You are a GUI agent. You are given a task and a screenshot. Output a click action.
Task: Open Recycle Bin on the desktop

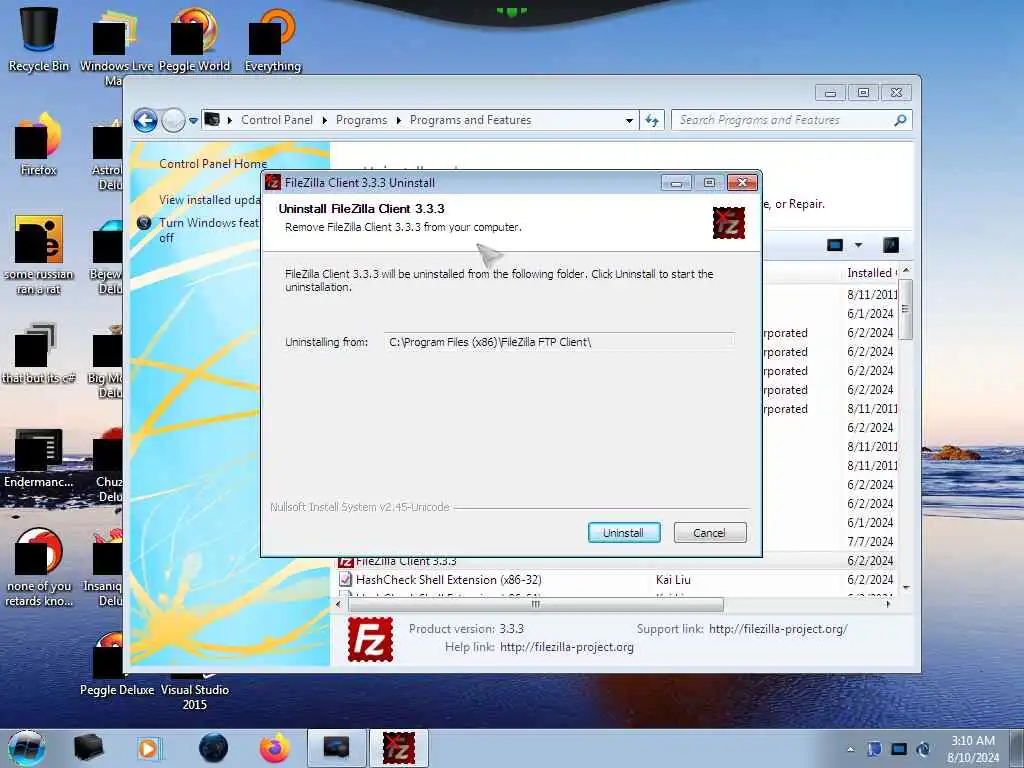(x=39, y=38)
